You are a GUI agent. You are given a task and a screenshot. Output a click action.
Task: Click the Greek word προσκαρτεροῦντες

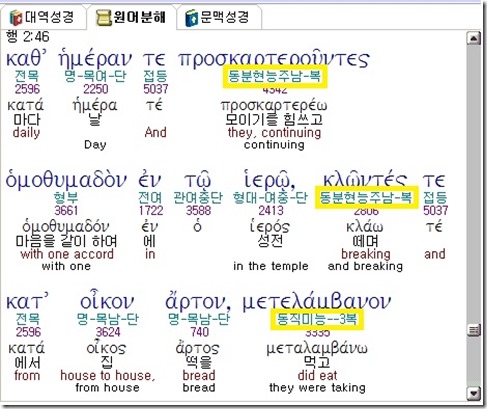pyautogui.click(x=274, y=60)
